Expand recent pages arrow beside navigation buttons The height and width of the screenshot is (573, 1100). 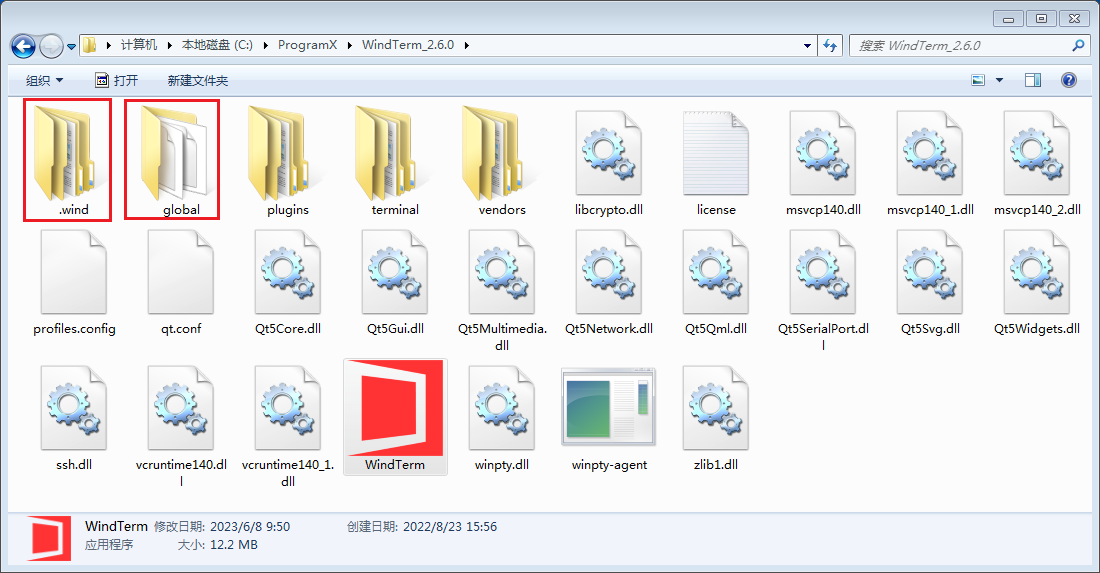point(71,46)
